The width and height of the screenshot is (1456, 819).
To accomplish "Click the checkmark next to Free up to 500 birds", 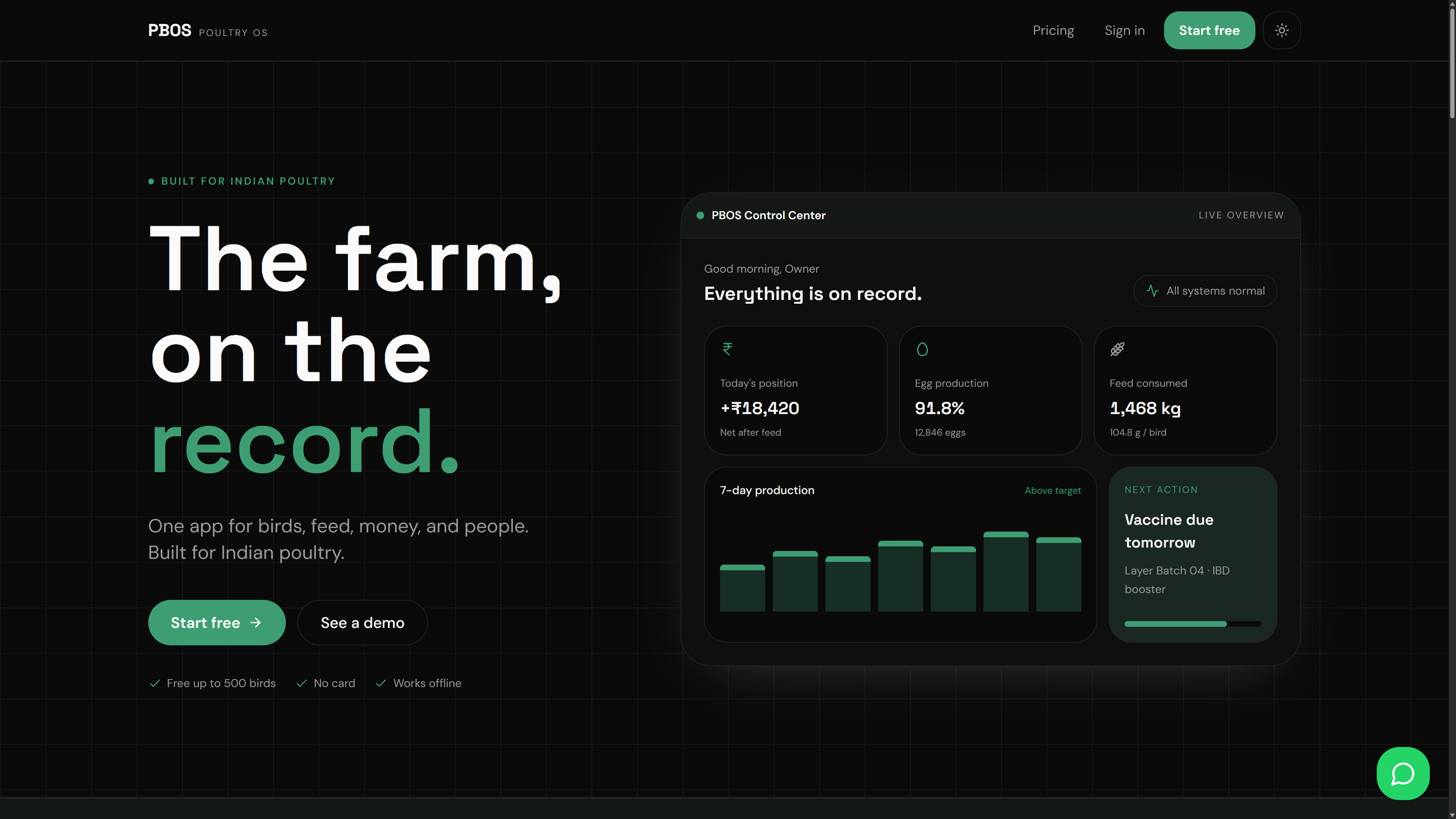I will click(154, 683).
